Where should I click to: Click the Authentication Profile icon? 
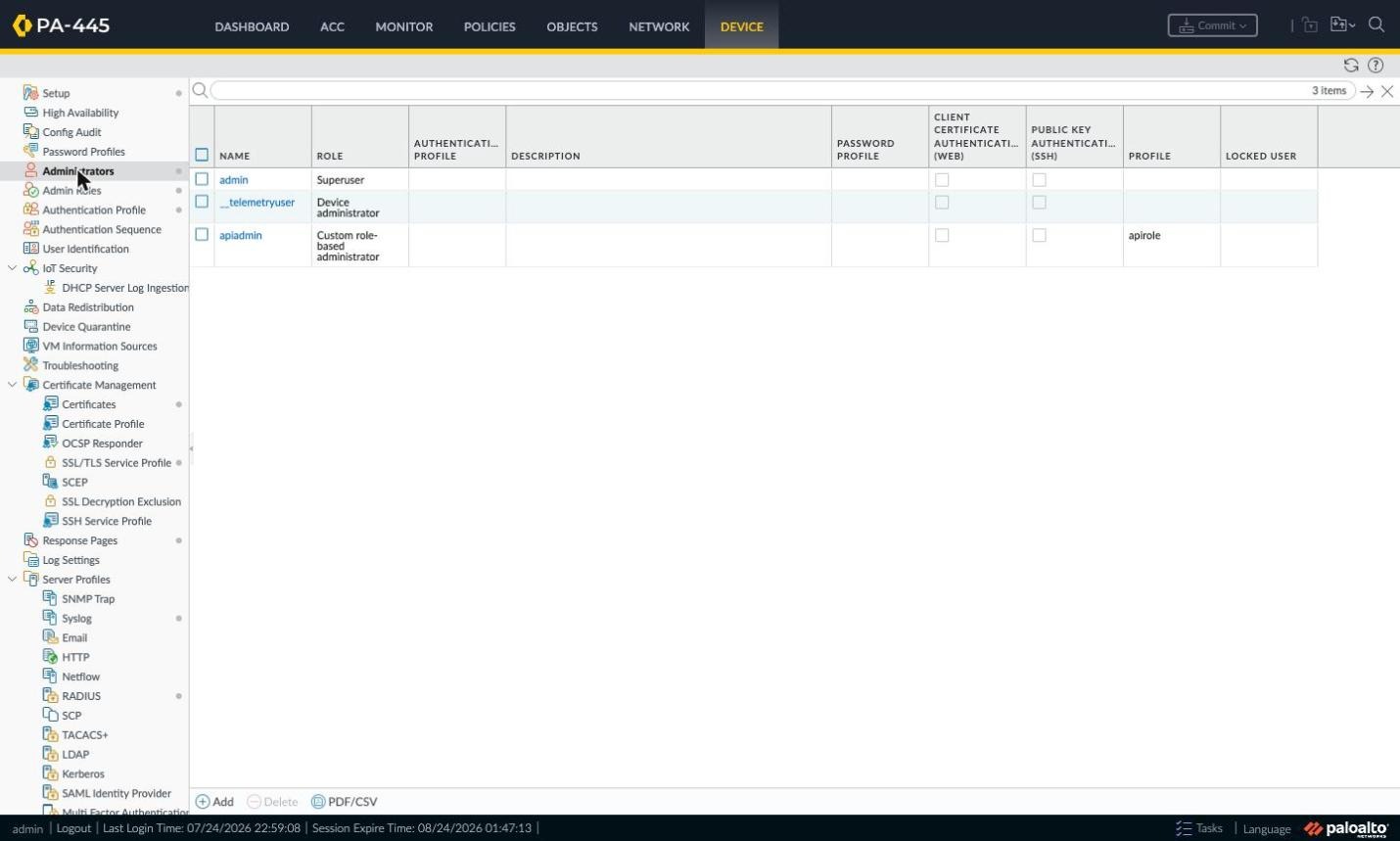coord(30,210)
